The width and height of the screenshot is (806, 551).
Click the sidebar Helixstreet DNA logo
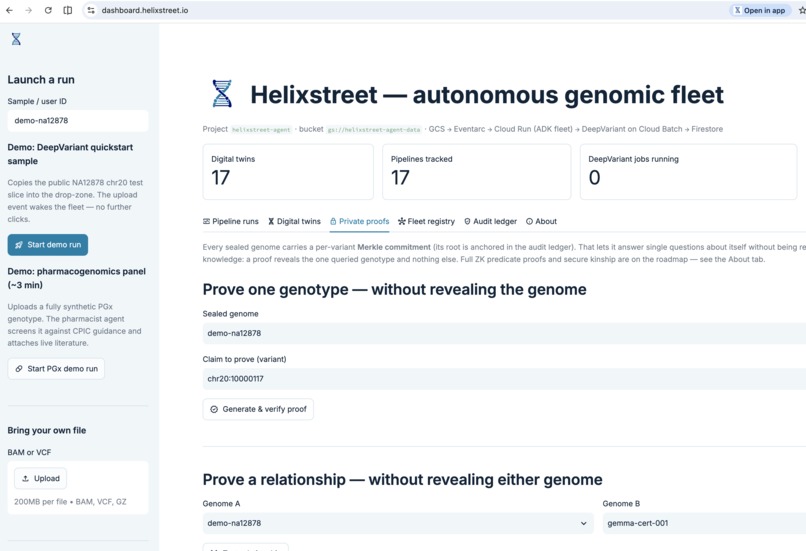(x=16, y=39)
